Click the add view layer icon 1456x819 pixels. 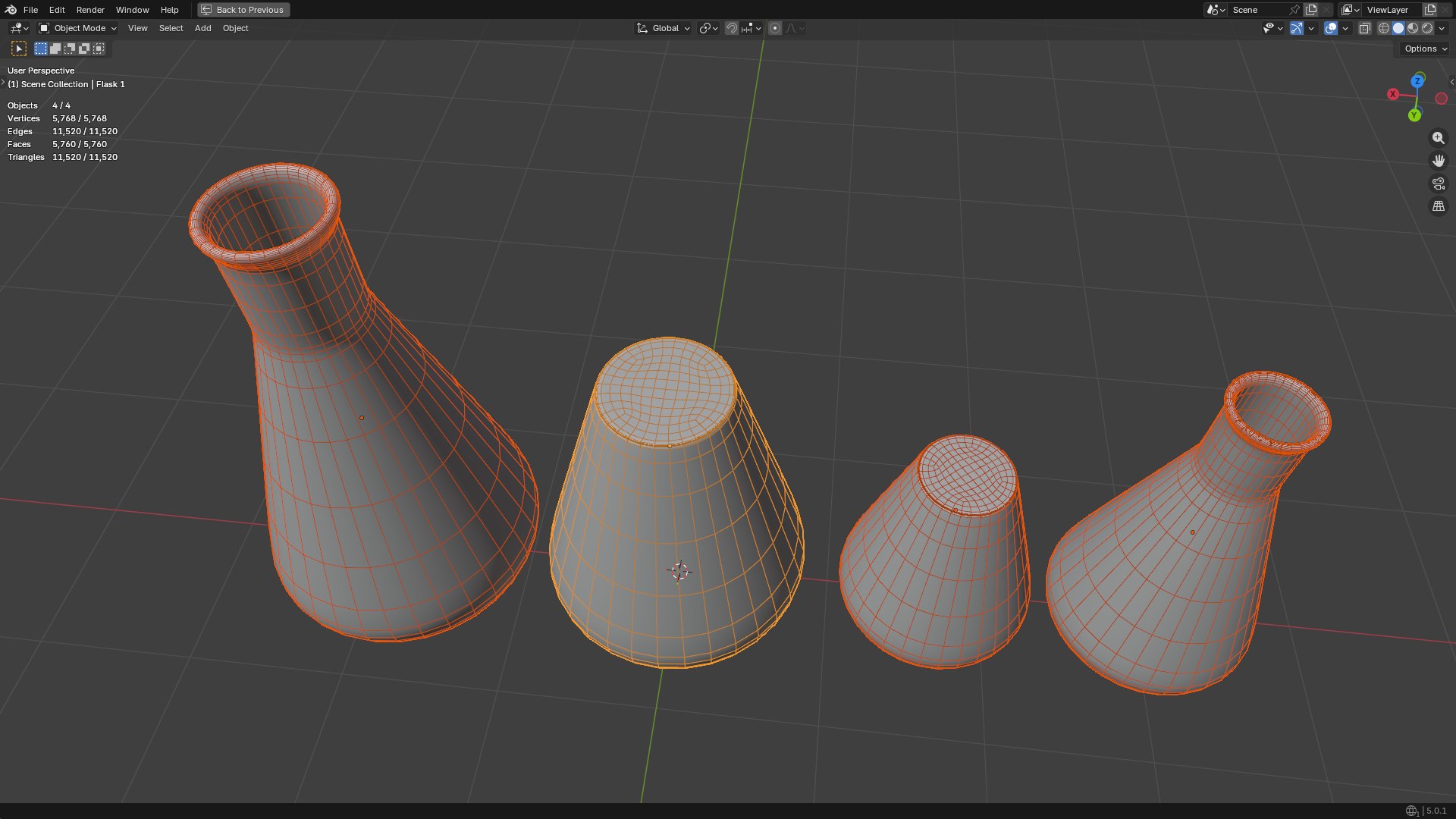[x=1430, y=10]
